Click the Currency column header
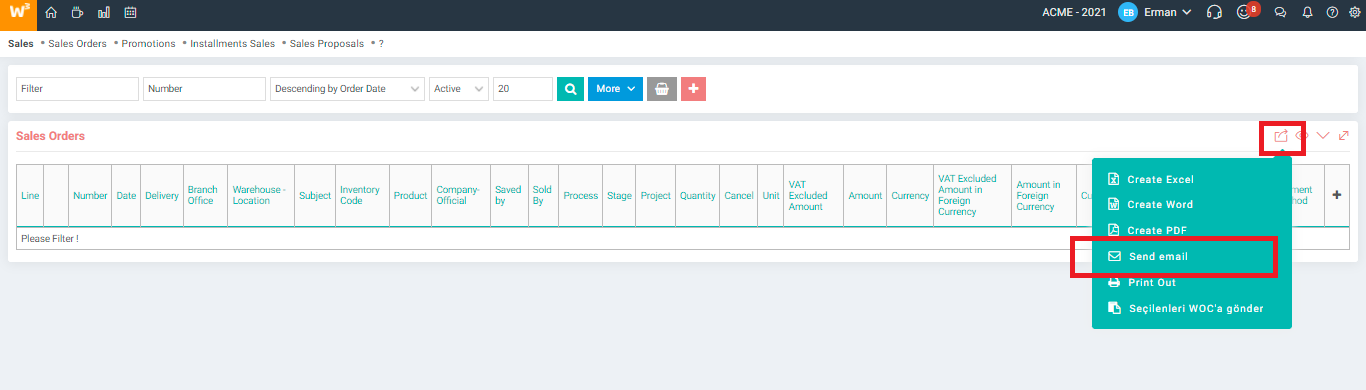This screenshot has height=390, width=1366. (x=911, y=196)
